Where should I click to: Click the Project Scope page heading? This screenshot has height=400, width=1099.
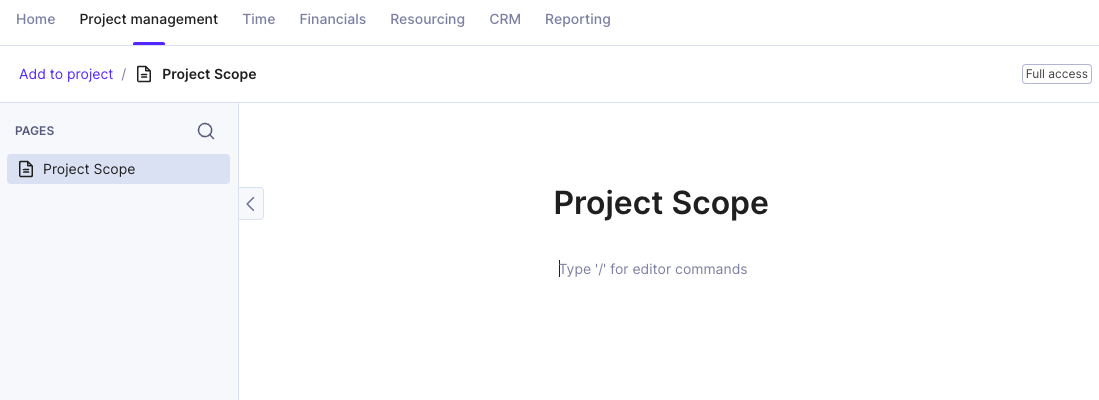click(x=661, y=203)
